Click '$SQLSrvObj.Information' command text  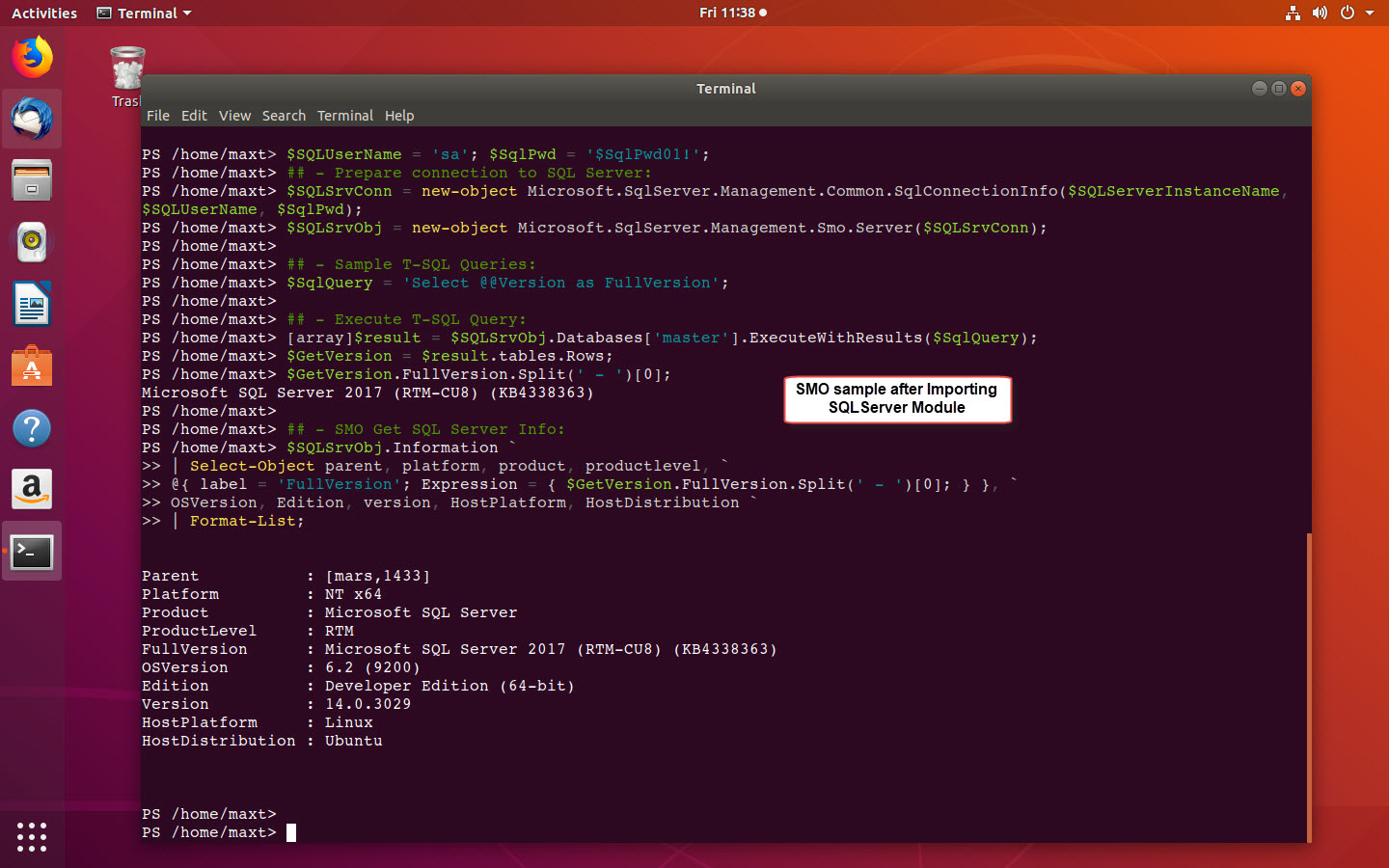(393, 448)
